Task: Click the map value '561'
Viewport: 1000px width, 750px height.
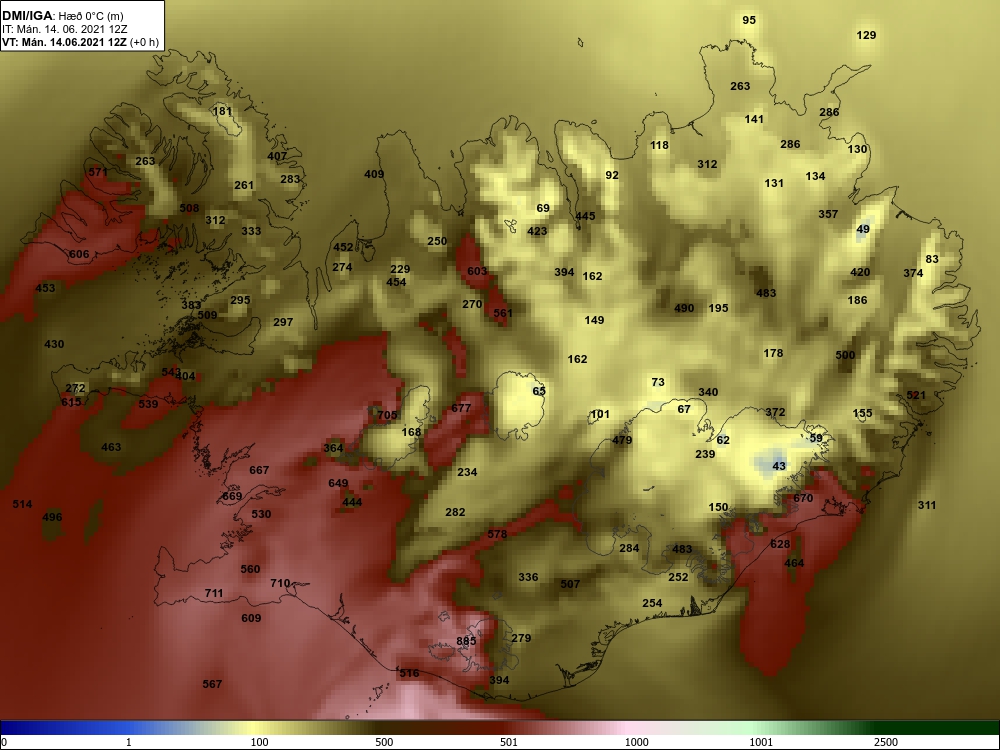Action: pyautogui.click(x=503, y=312)
